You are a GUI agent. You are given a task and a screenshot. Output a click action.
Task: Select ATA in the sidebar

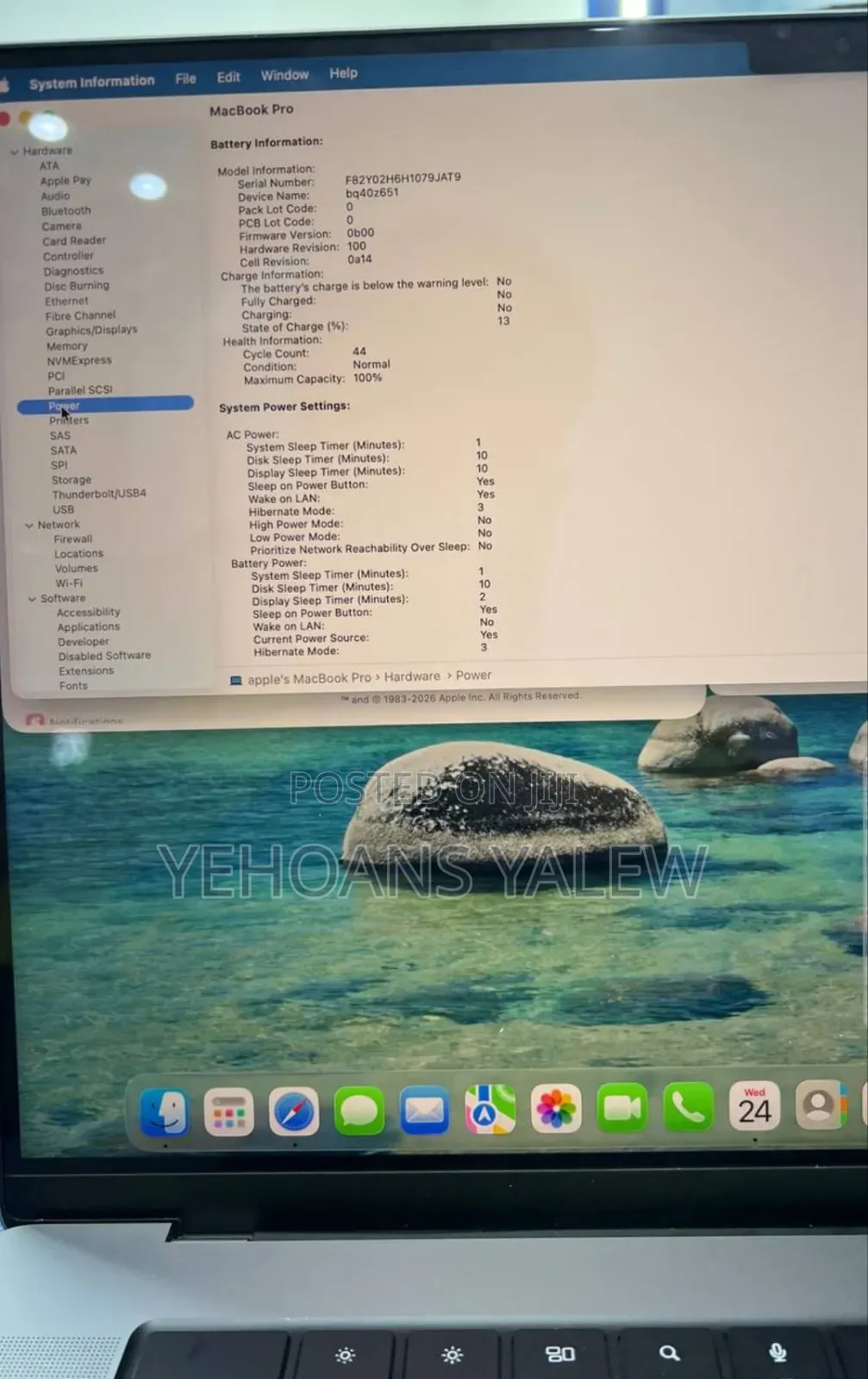coord(49,165)
